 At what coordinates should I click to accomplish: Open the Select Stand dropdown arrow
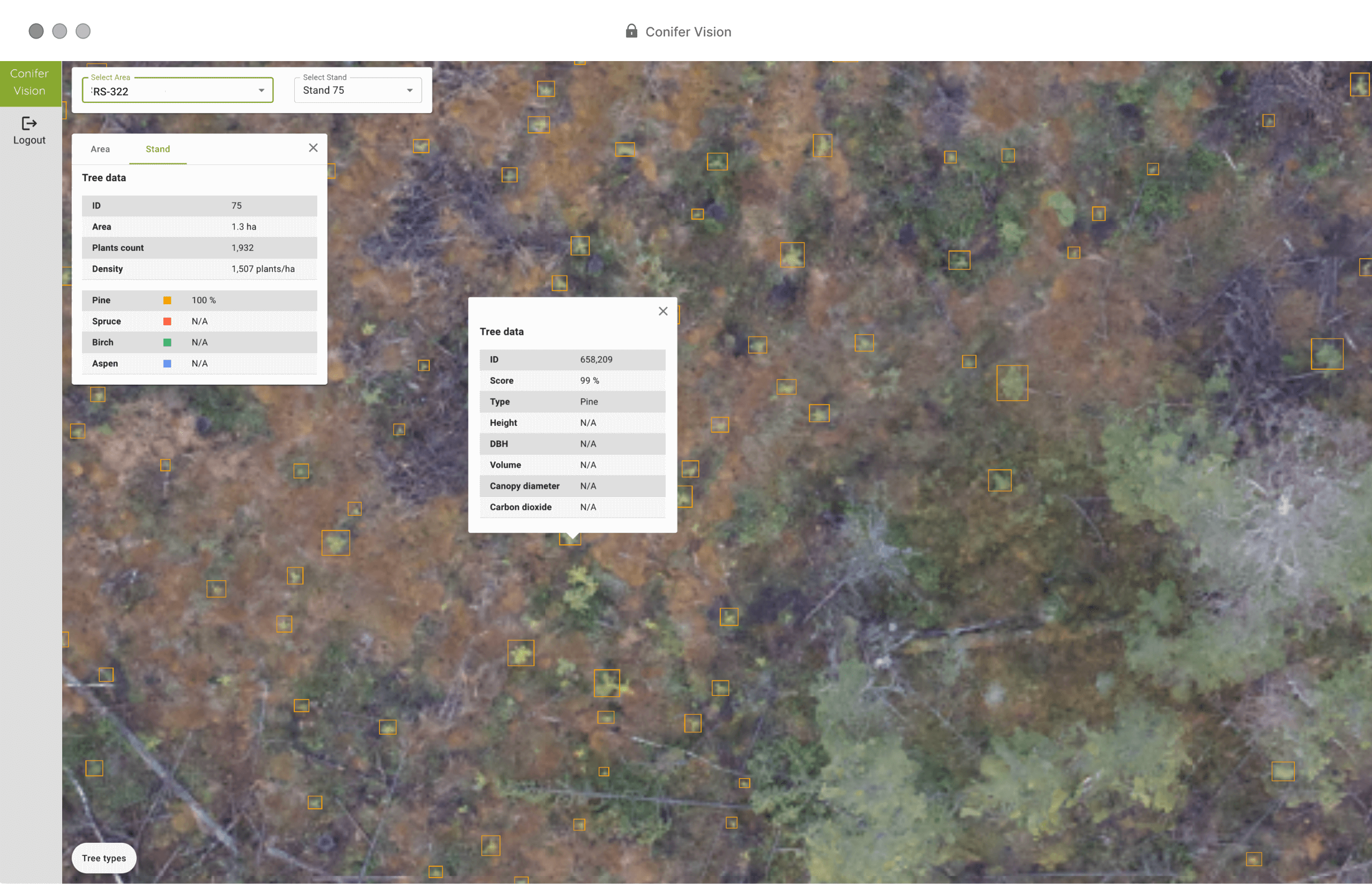point(409,91)
